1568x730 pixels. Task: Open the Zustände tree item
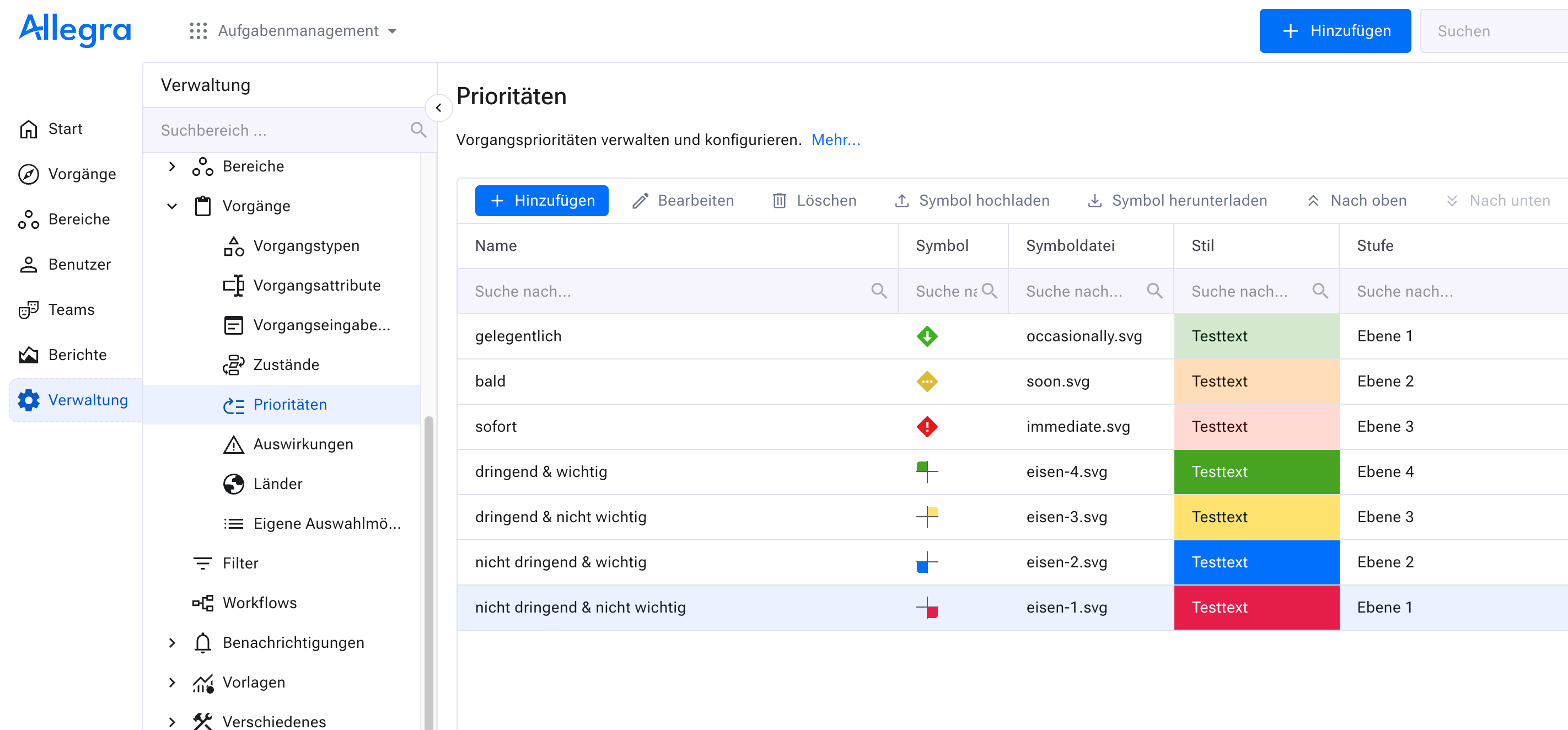tap(271, 364)
